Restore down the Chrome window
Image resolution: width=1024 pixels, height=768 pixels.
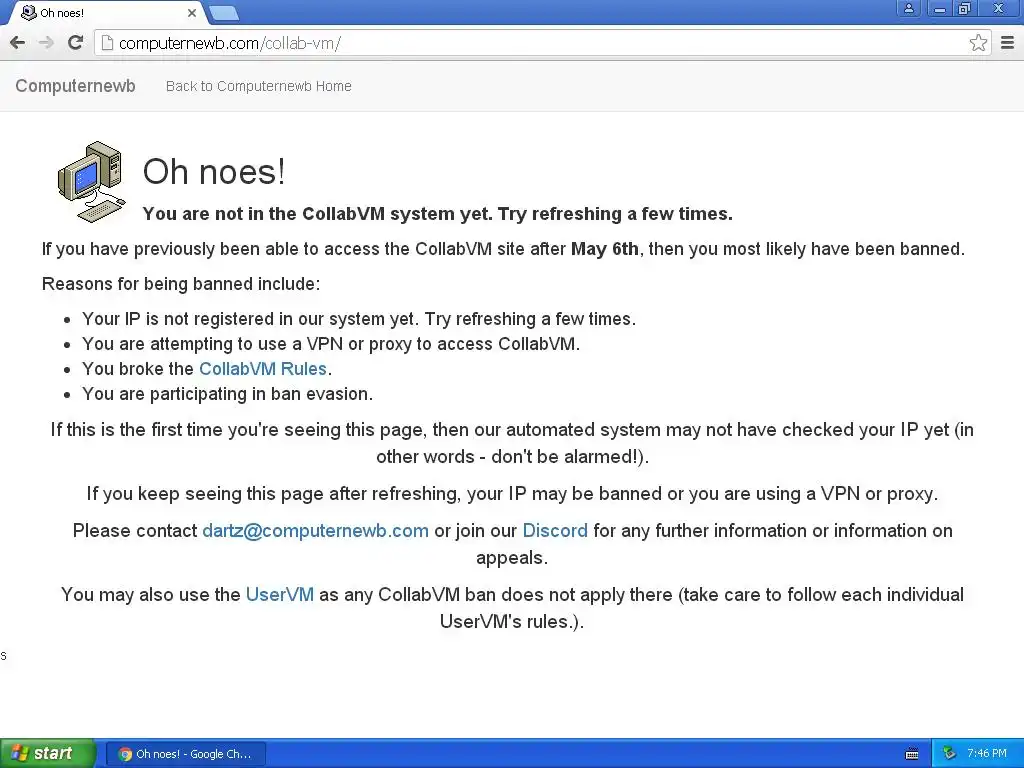pos(965,8)
